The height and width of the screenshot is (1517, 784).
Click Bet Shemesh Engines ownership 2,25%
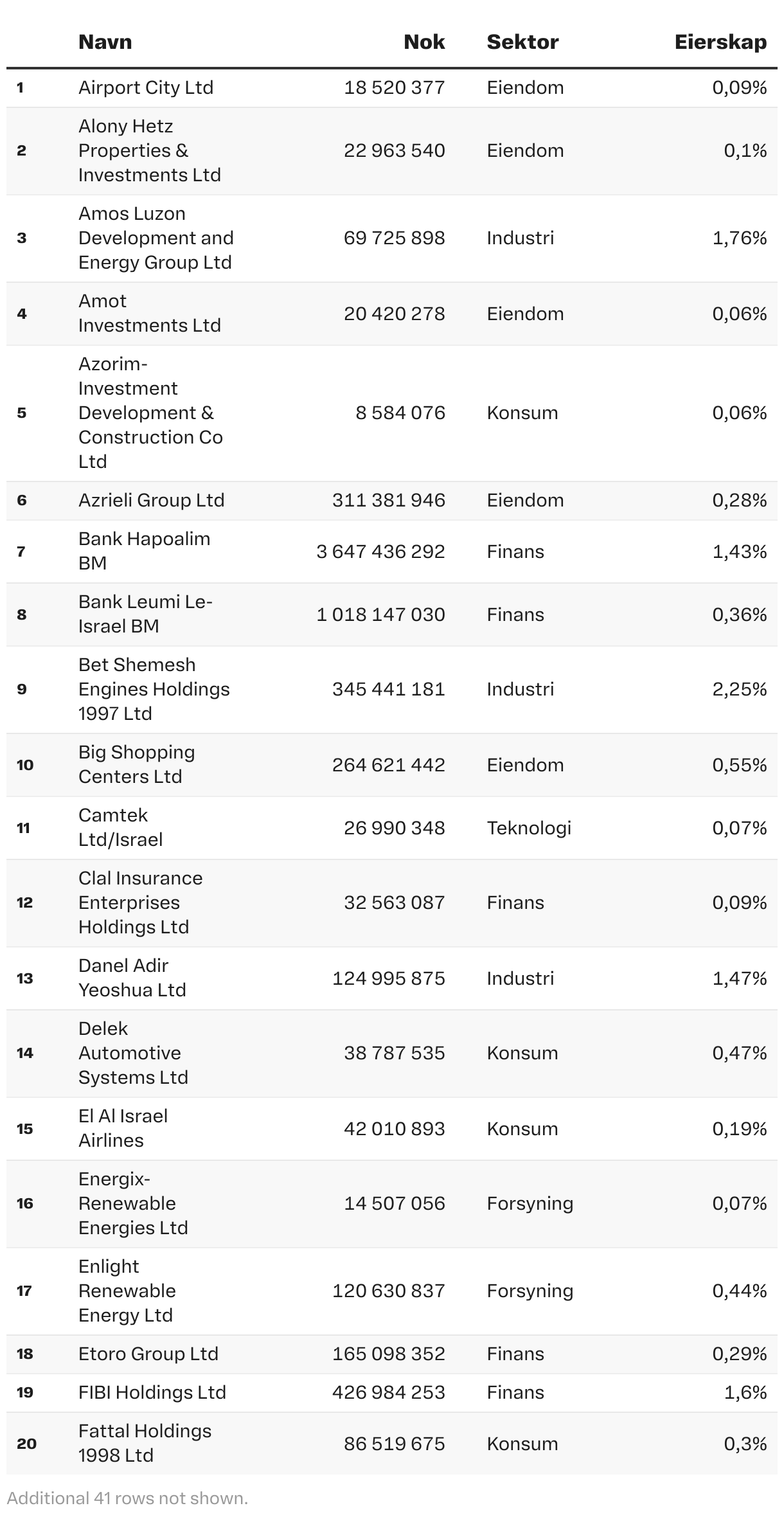click(739, 689)
